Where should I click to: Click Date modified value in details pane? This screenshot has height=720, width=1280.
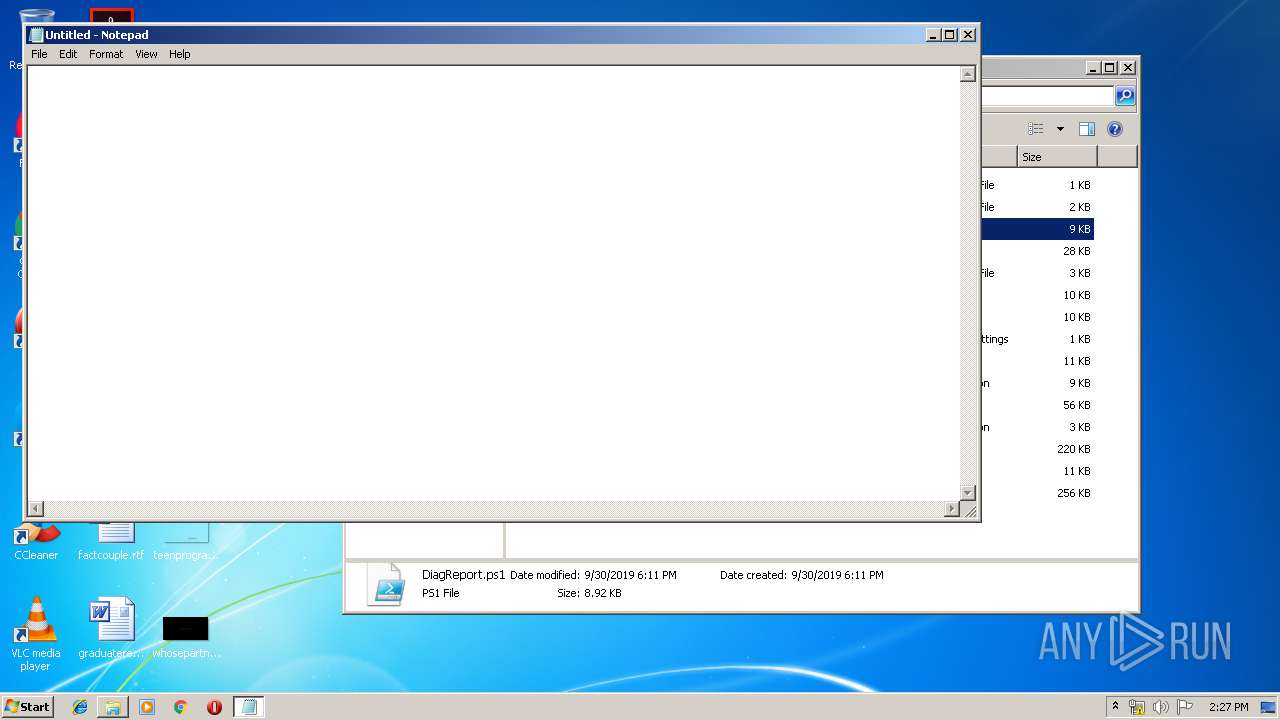click(630, 575)
